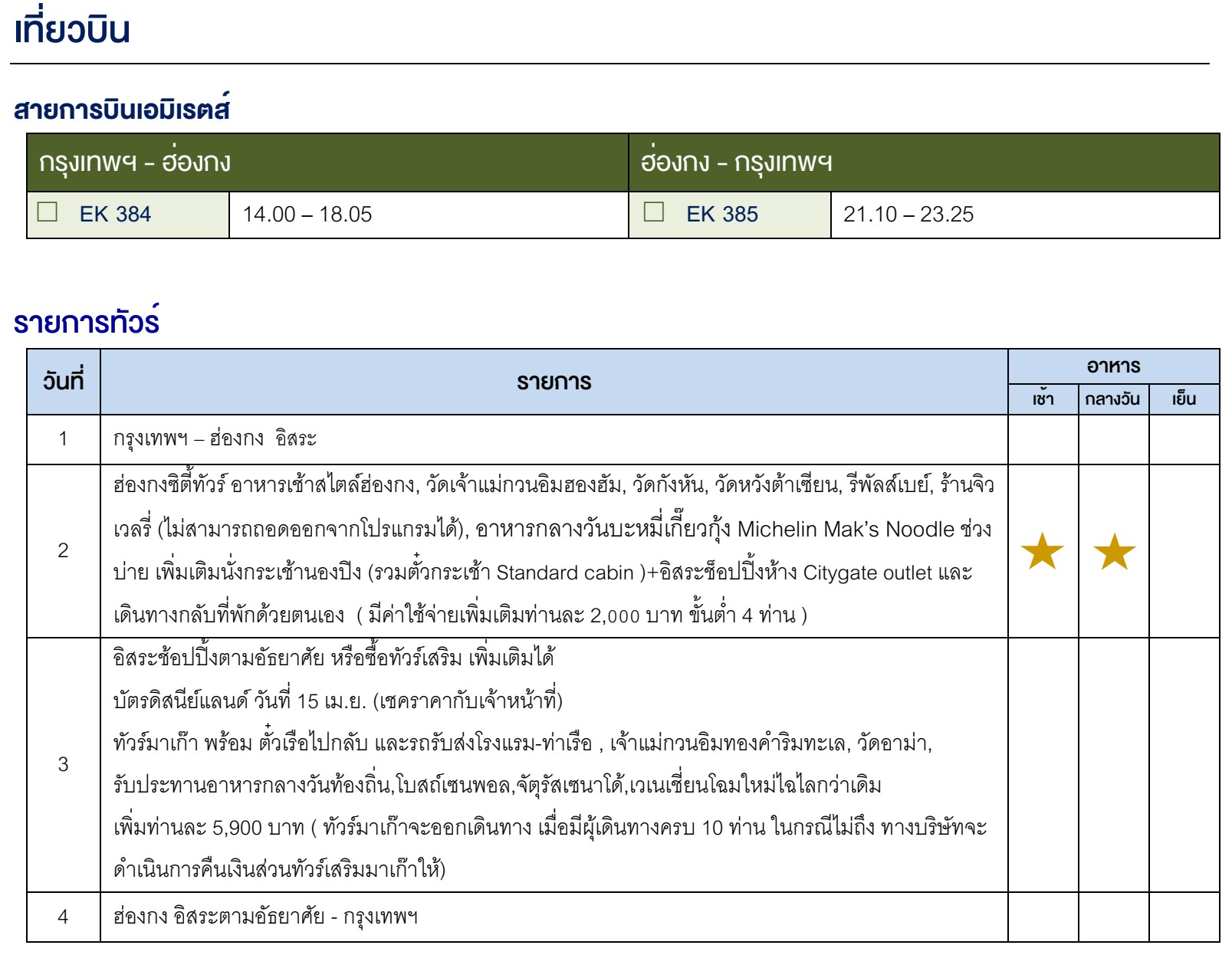Click day 4 row ฮ่องกง อิสระตามอัธยาศัย
This screenshot has height=955, width=1232.
[265, 917]
